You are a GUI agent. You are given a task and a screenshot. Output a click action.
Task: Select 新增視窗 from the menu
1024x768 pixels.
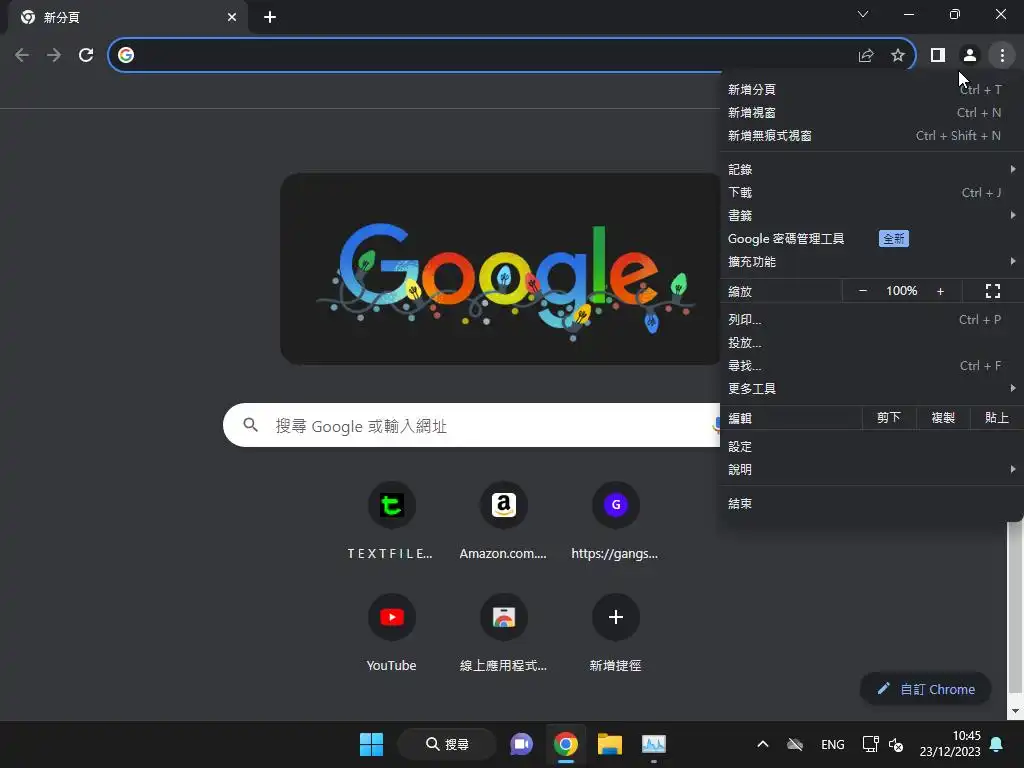point(871,112)
